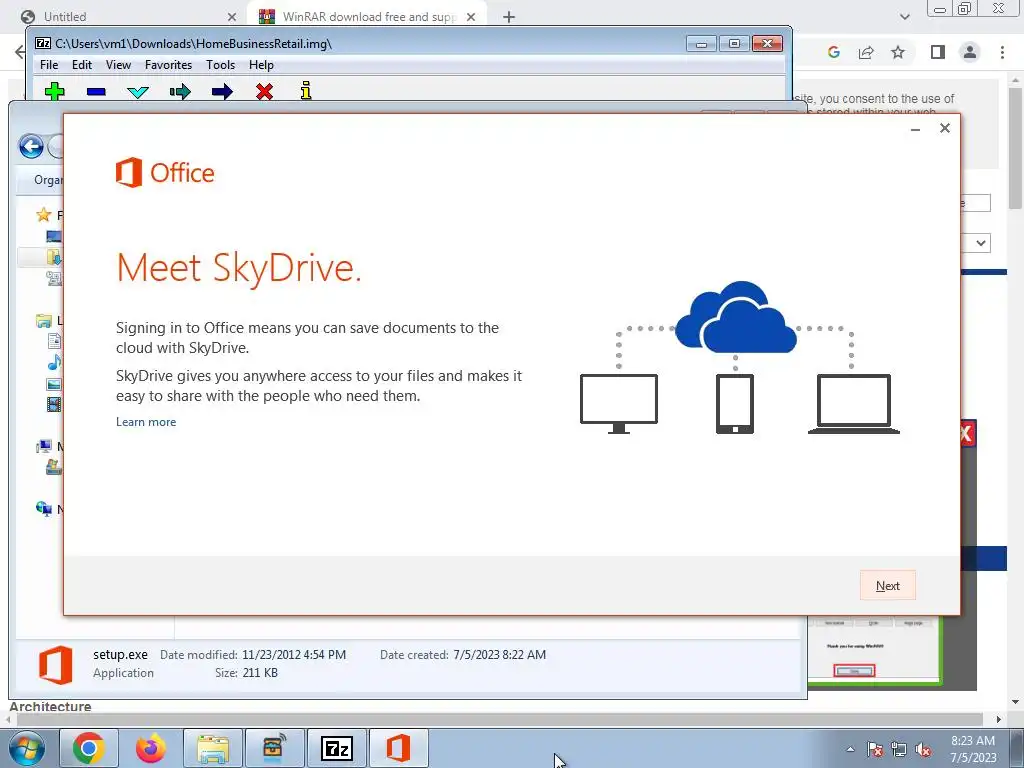Switch to the Untitled browser tab
Viewport: 1024px width, 768px height.
point(129,16)
